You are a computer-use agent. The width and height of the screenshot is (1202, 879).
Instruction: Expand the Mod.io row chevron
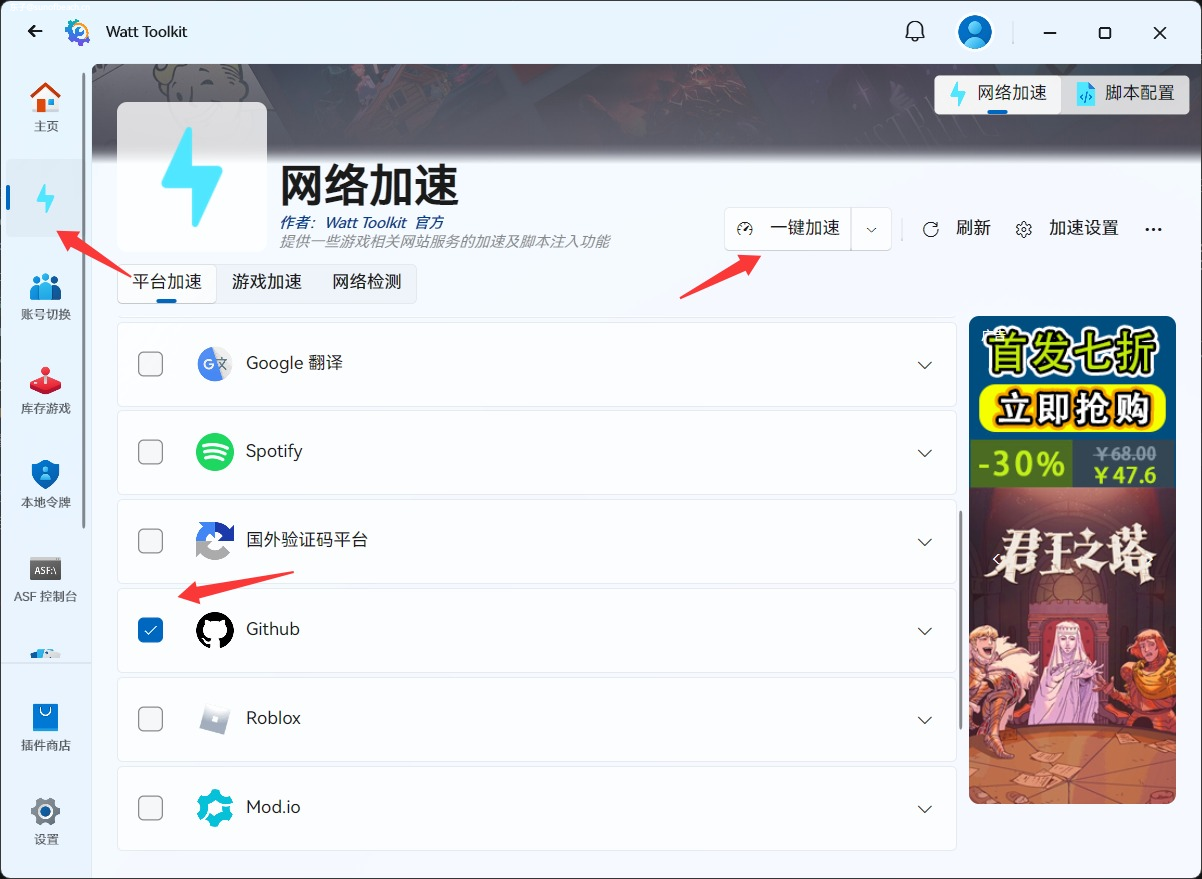coord(925,809)
